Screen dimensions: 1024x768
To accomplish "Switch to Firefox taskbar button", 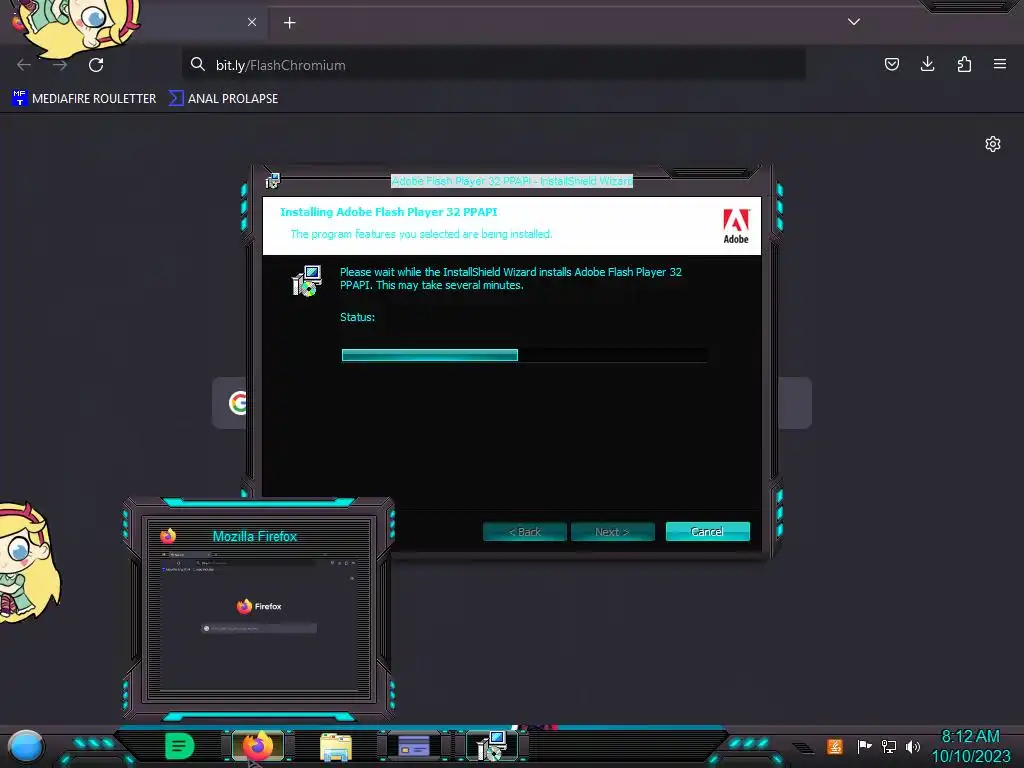I will point(258,746).
